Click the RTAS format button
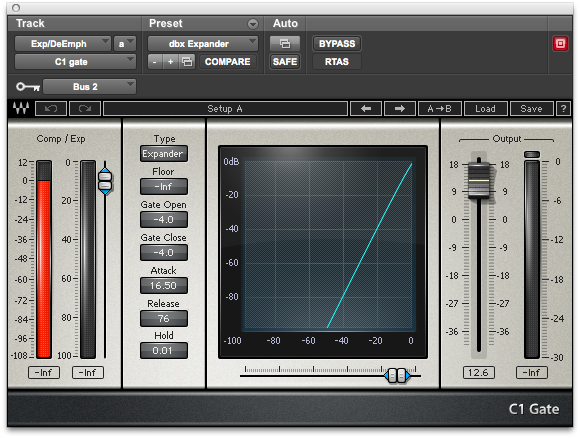The image size is (580, 438). pos(337,62)
